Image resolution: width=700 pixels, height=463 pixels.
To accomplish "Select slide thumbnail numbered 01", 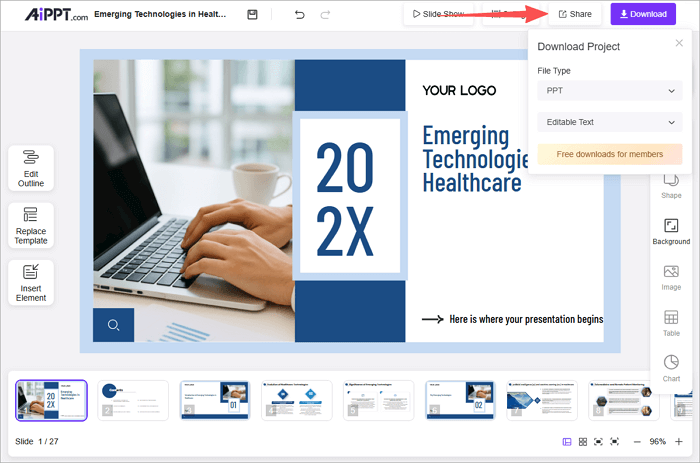I will pos(214,400).
